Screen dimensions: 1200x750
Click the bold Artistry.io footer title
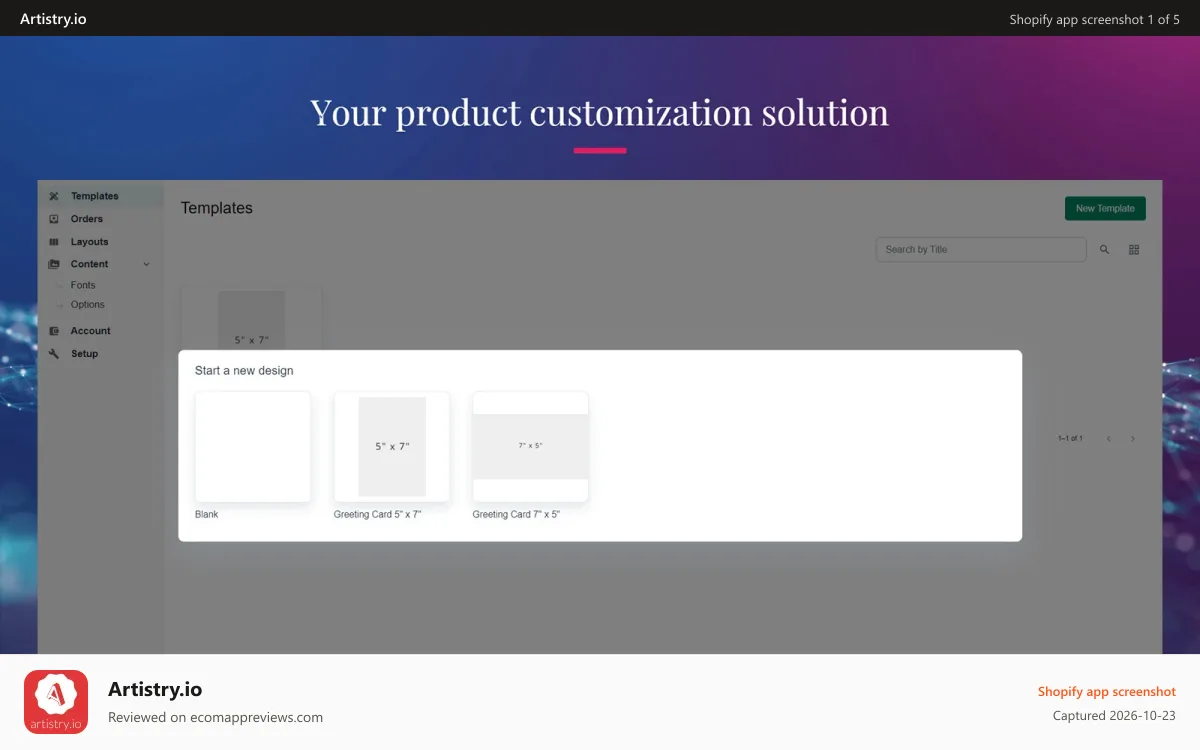pos(155,689)
